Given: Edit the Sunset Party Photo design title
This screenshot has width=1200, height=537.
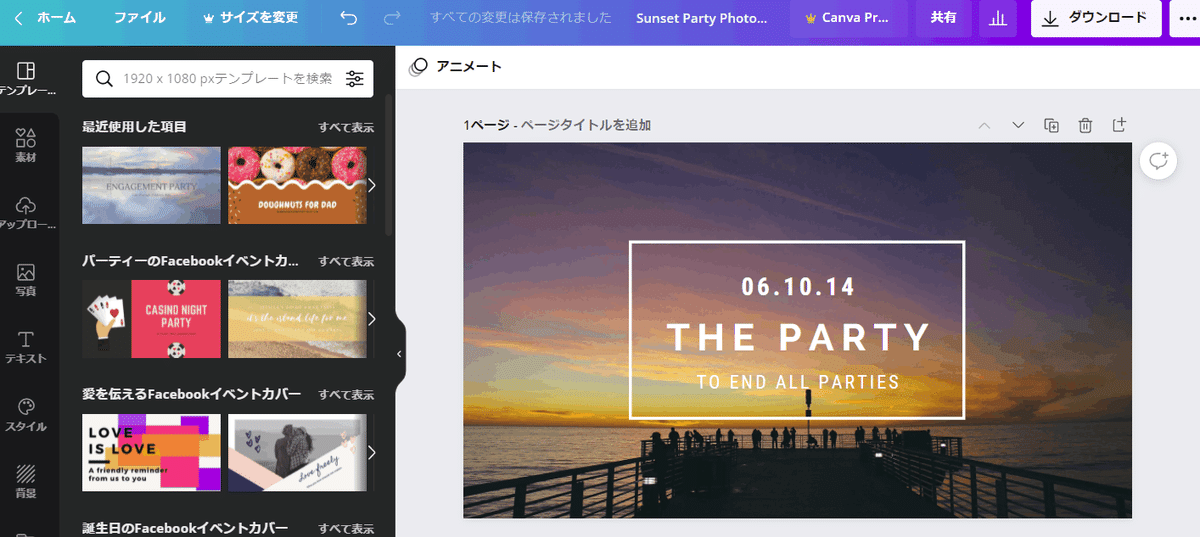Looking at the screenshot, I should pos(702,18).
